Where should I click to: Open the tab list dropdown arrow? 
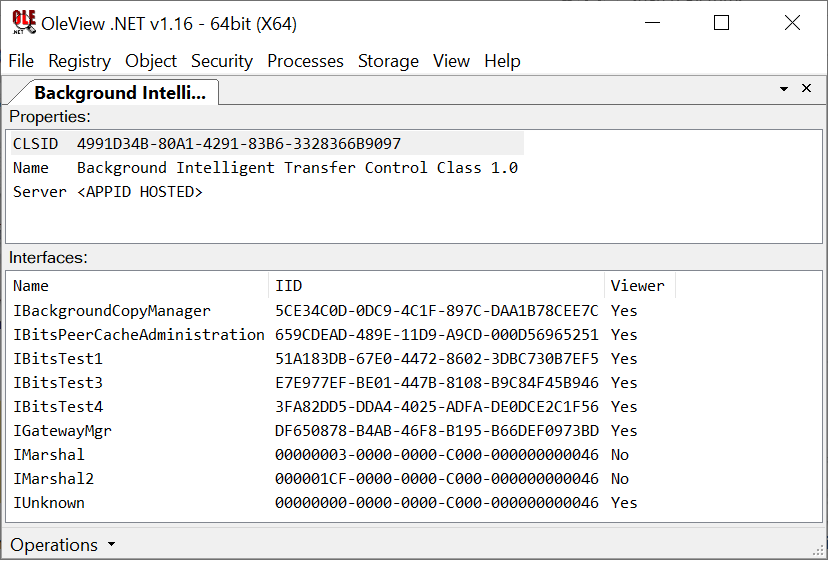785,89
